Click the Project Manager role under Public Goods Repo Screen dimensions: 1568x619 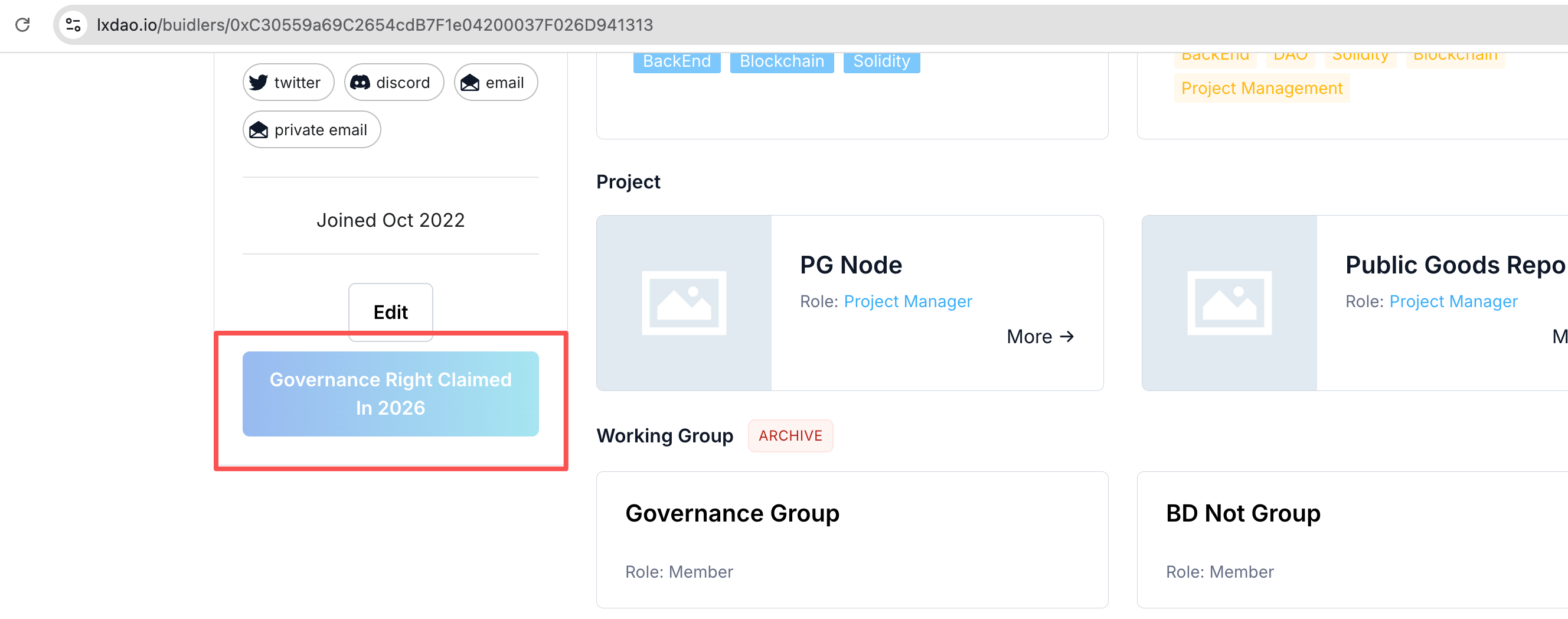[1453, 302]
